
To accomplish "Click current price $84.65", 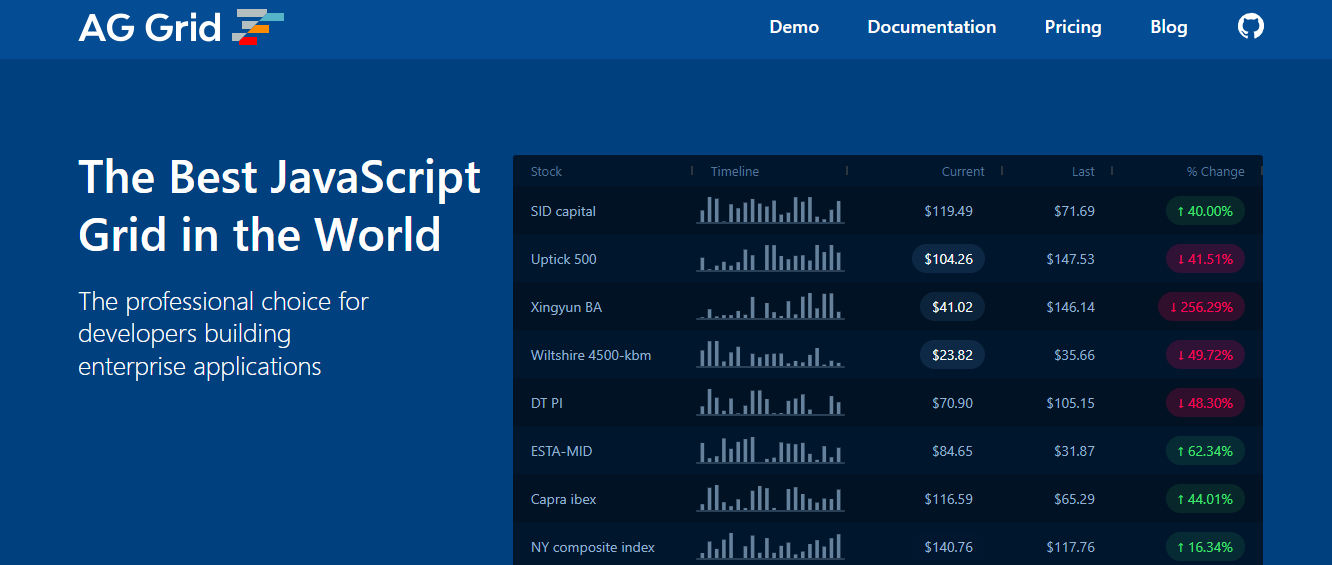I will (x=952, y=451).
